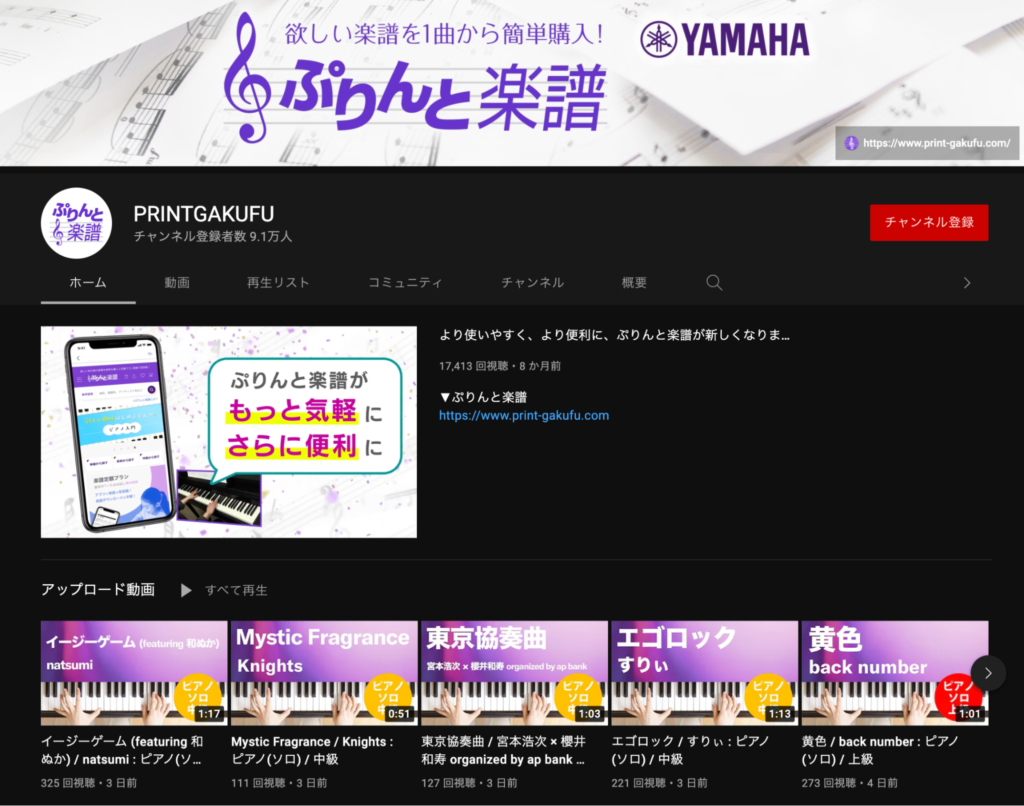
Task: Open the 概要 tab
Action: click(634, 283)
